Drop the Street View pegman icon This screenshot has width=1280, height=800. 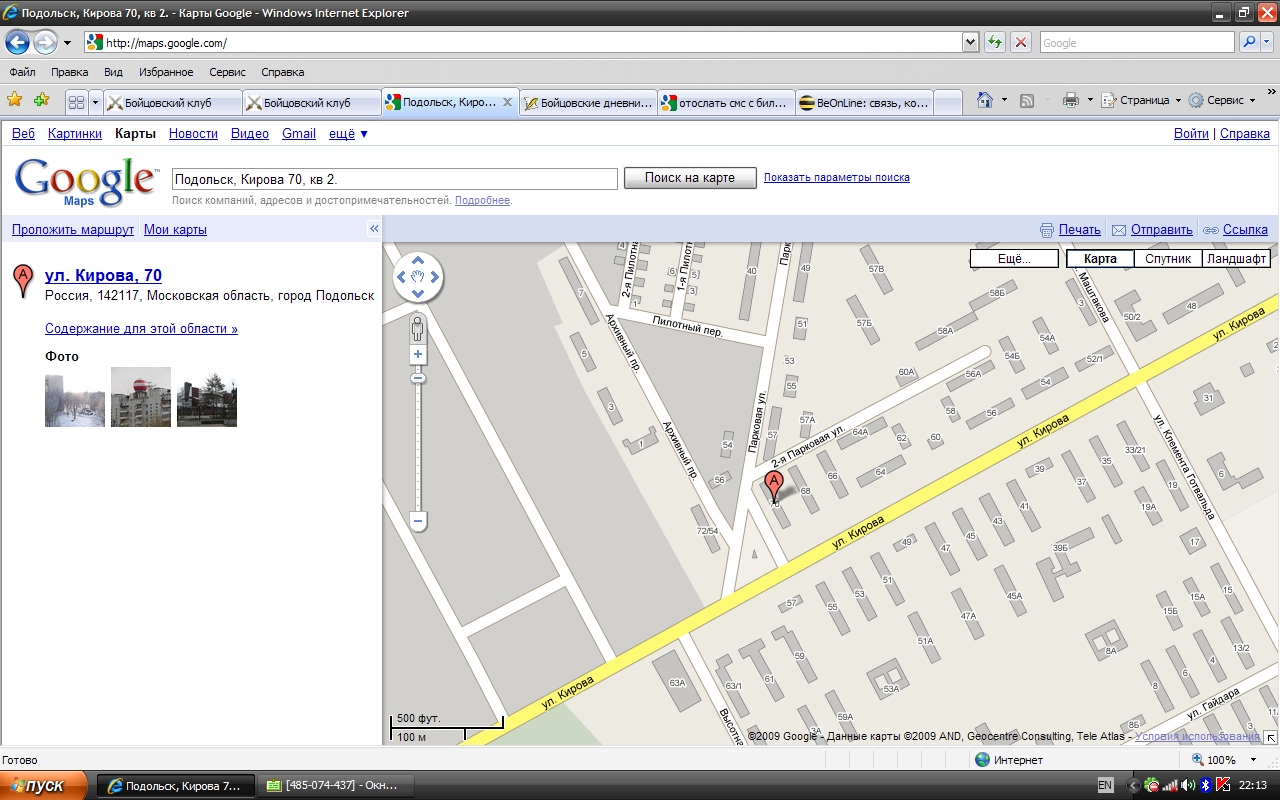coord(418,327)
